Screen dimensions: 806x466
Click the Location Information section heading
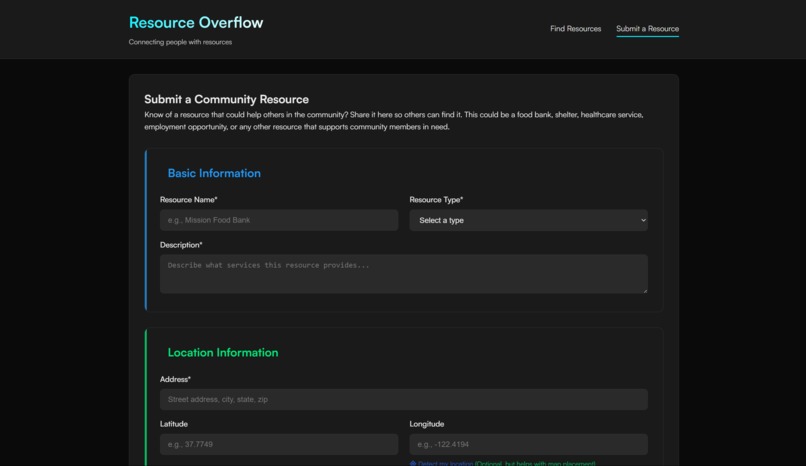click(x=223, y=352)
